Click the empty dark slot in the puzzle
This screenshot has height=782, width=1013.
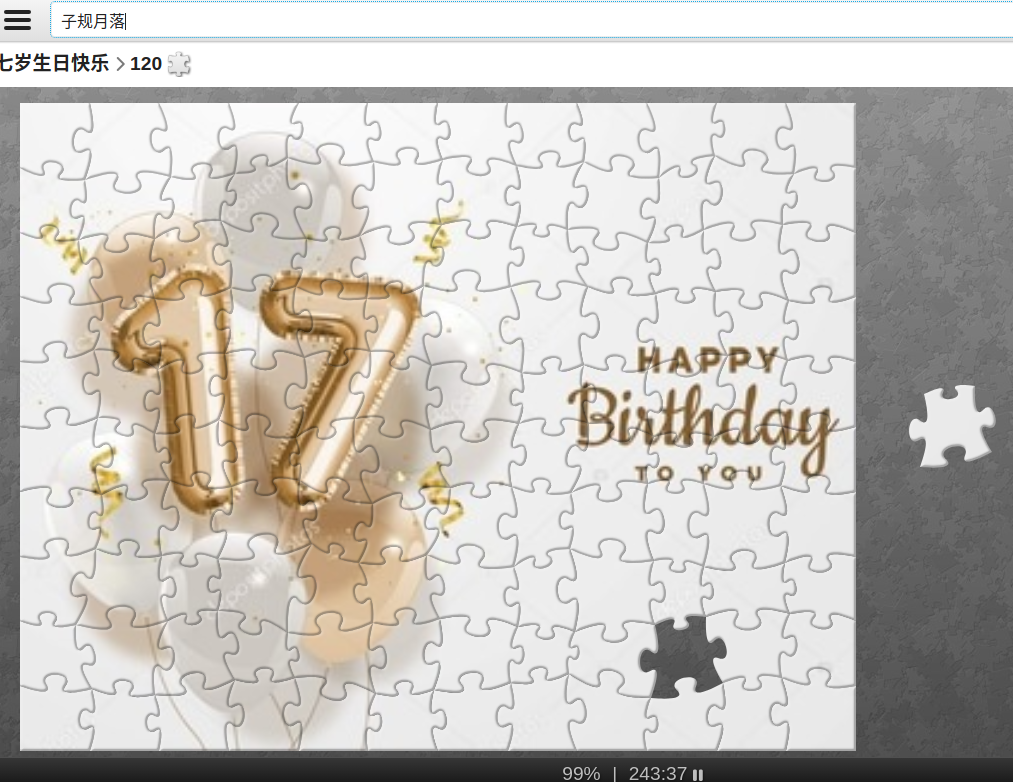(683, 657)
